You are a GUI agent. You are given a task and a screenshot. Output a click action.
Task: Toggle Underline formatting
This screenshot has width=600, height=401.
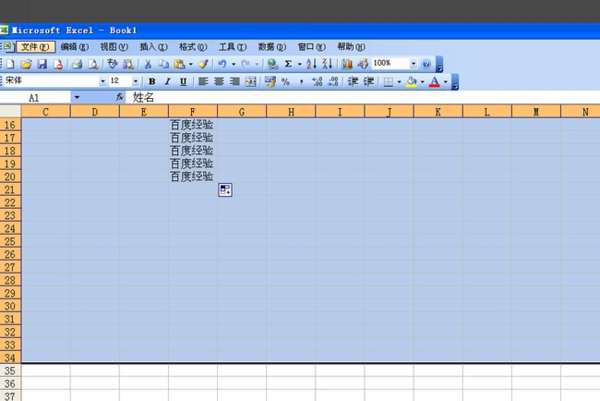(181, 81)
